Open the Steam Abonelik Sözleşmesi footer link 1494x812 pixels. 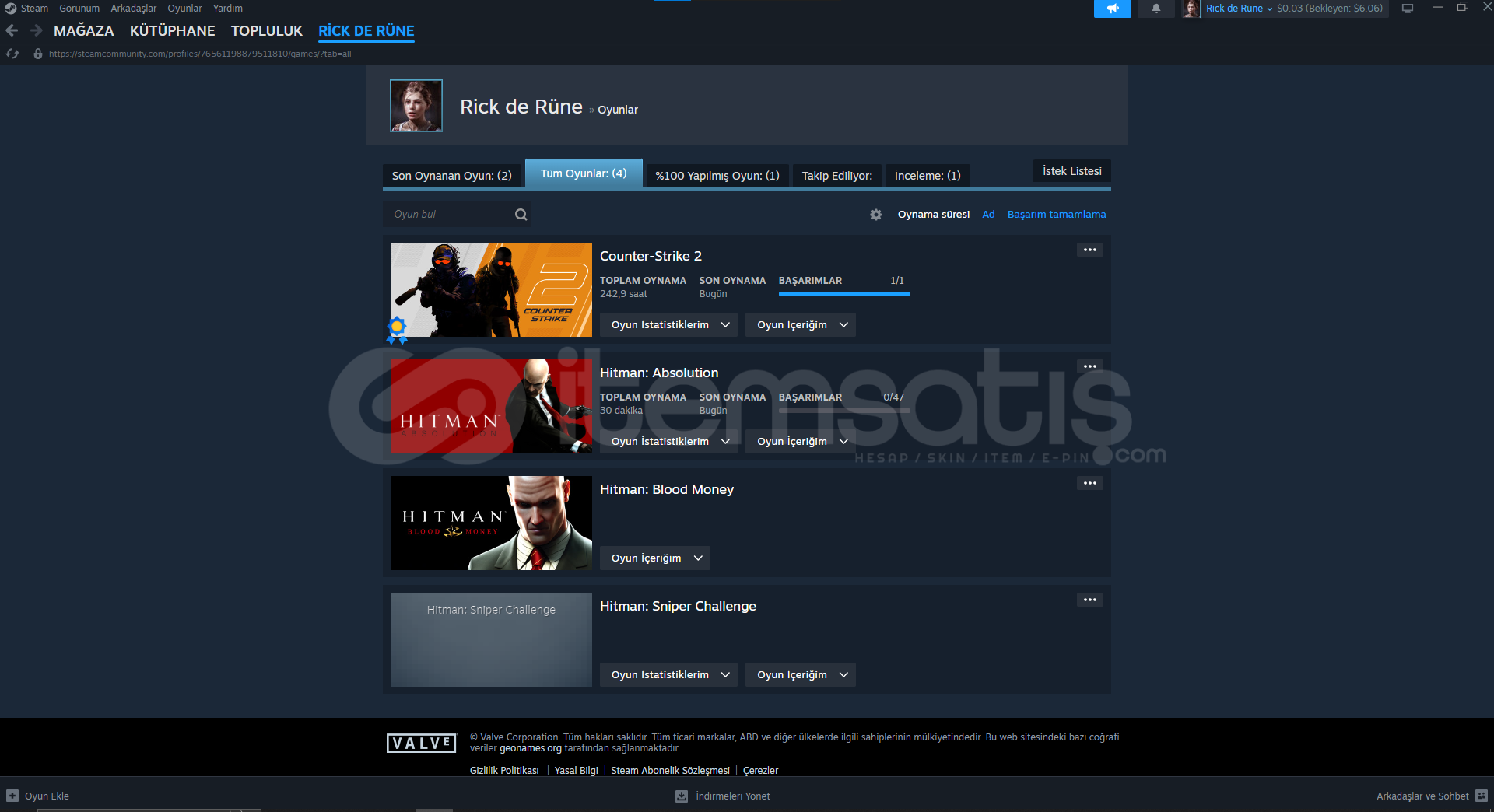(x=670, y=771)
